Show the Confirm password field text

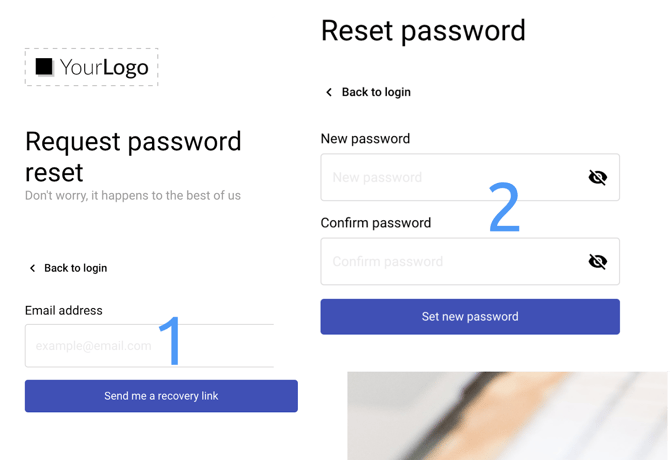(x=598, y=262)
